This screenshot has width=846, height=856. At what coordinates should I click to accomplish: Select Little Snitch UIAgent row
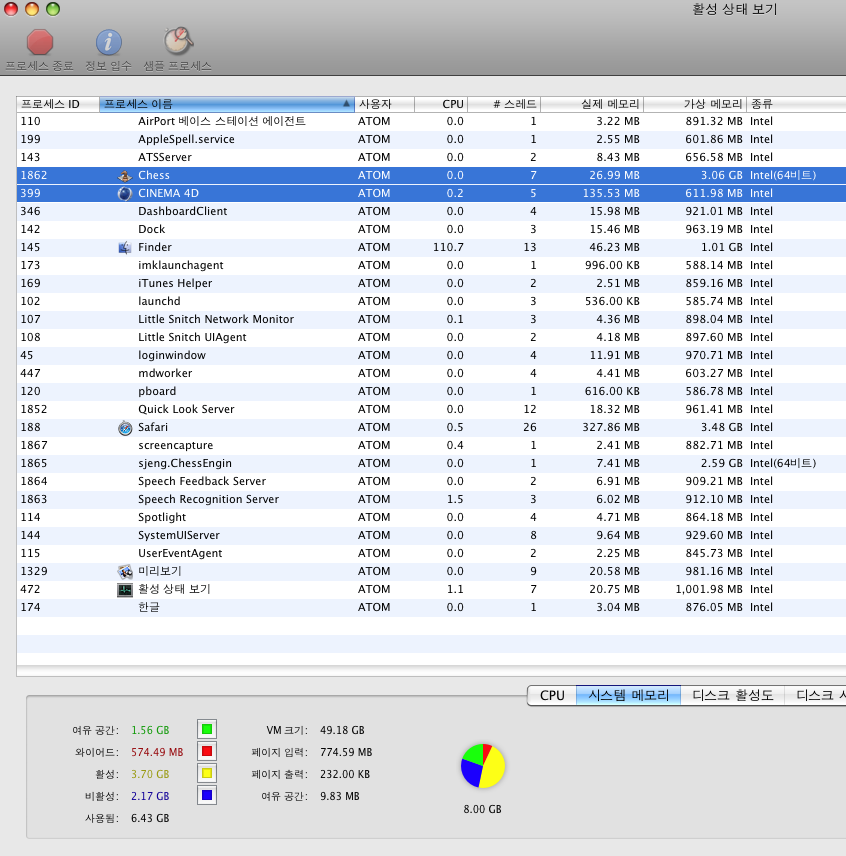[x=431, y=337]
